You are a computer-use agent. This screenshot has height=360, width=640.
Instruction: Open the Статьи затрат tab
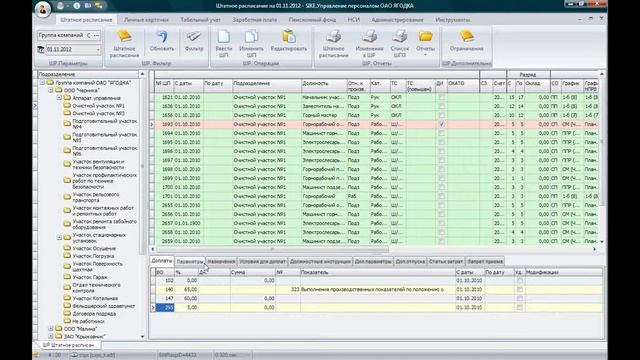coord(446,261)
